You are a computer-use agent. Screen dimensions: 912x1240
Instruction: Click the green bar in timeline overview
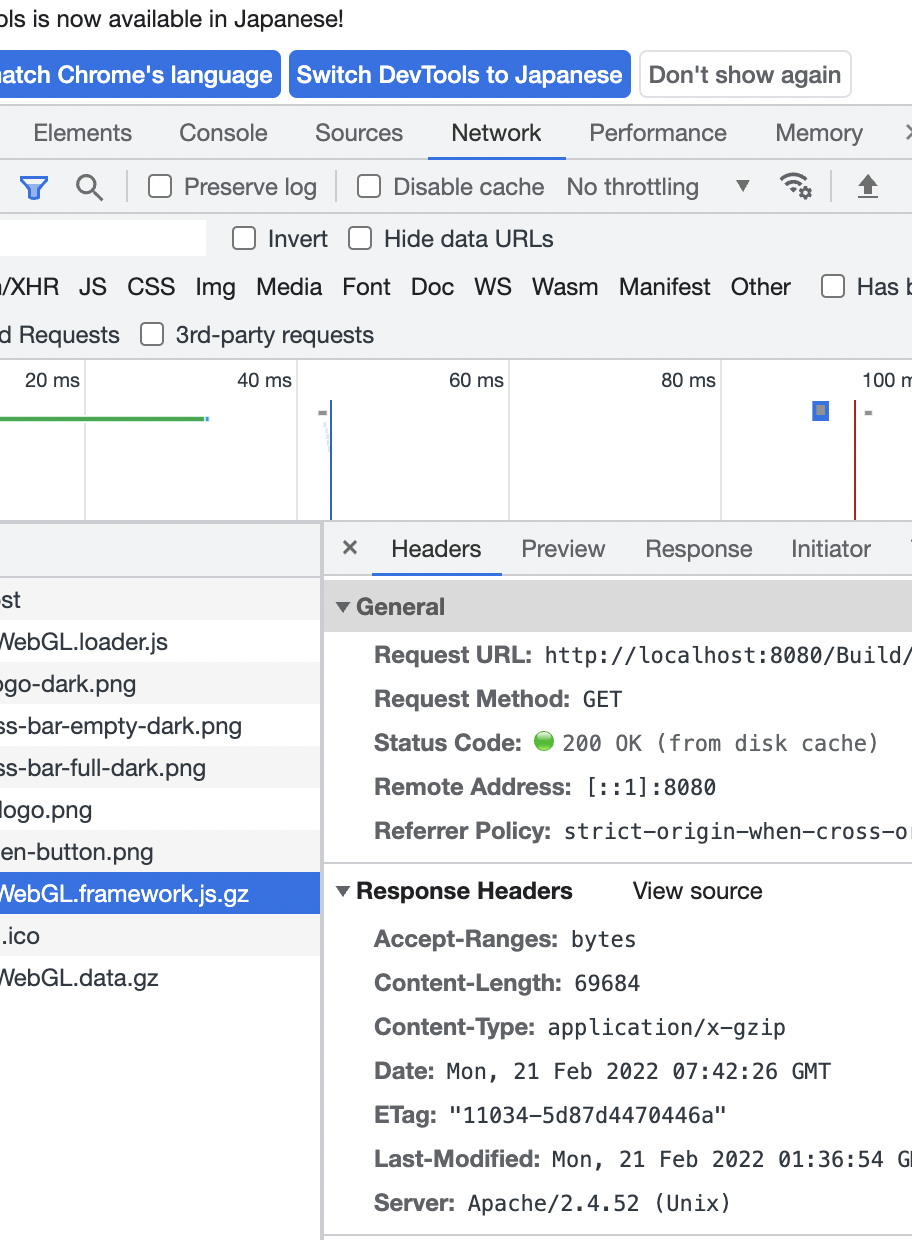point(102,418)
